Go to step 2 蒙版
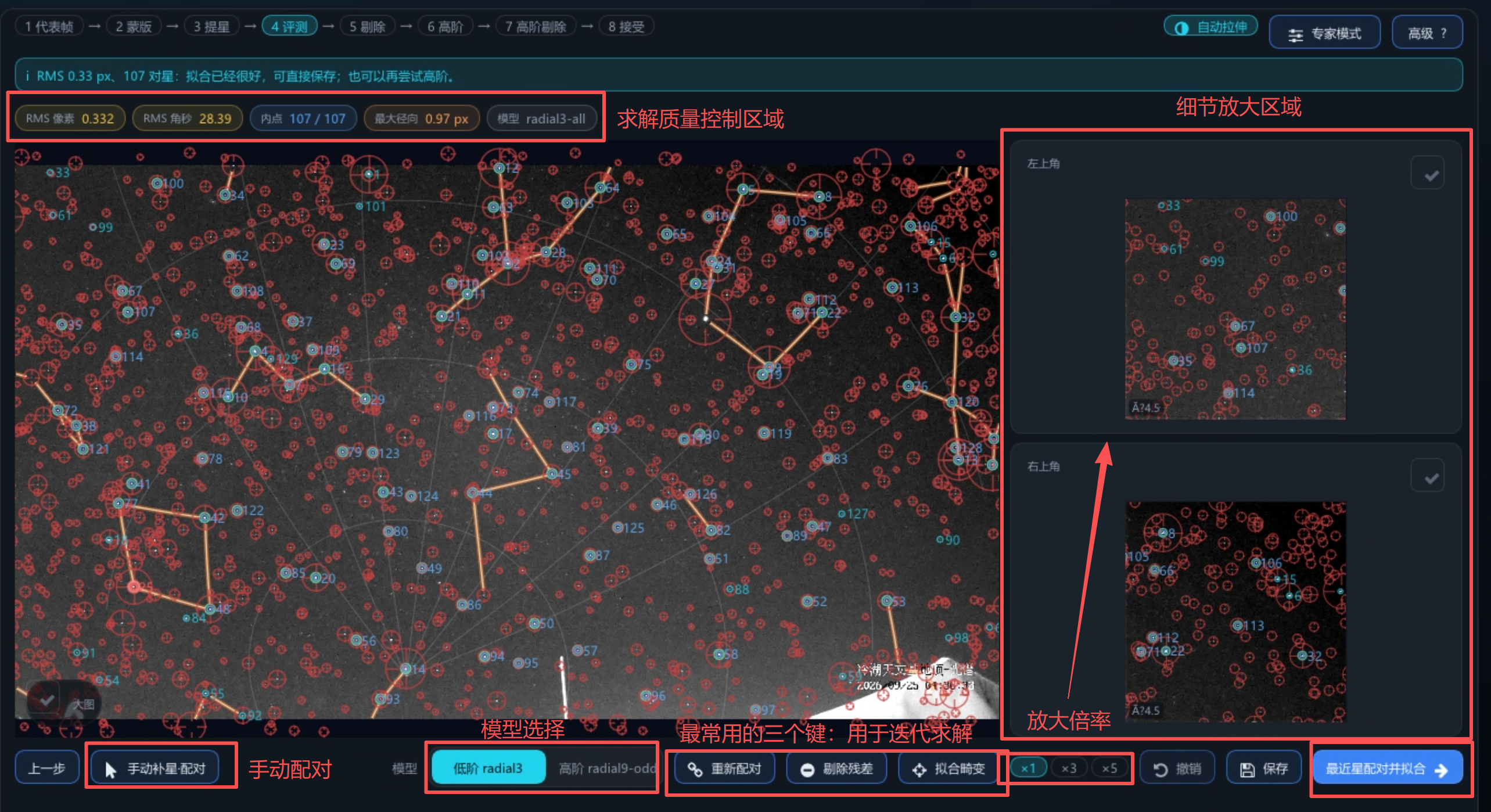Image resolution: width=1491 pixels, height=812 pixels. pyautogui.click(x=134, y=27)
